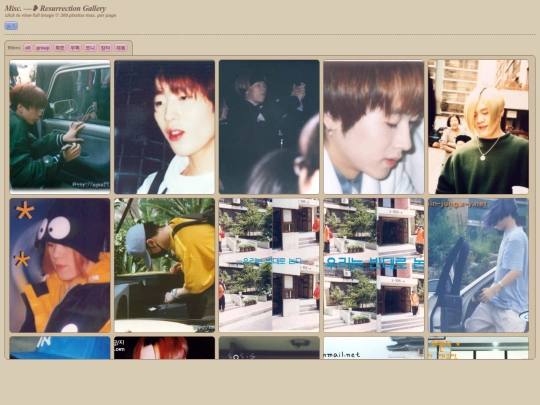Apply the 'group' filter
This screenshot has height=405, width=540.
(x=43, y=48)
